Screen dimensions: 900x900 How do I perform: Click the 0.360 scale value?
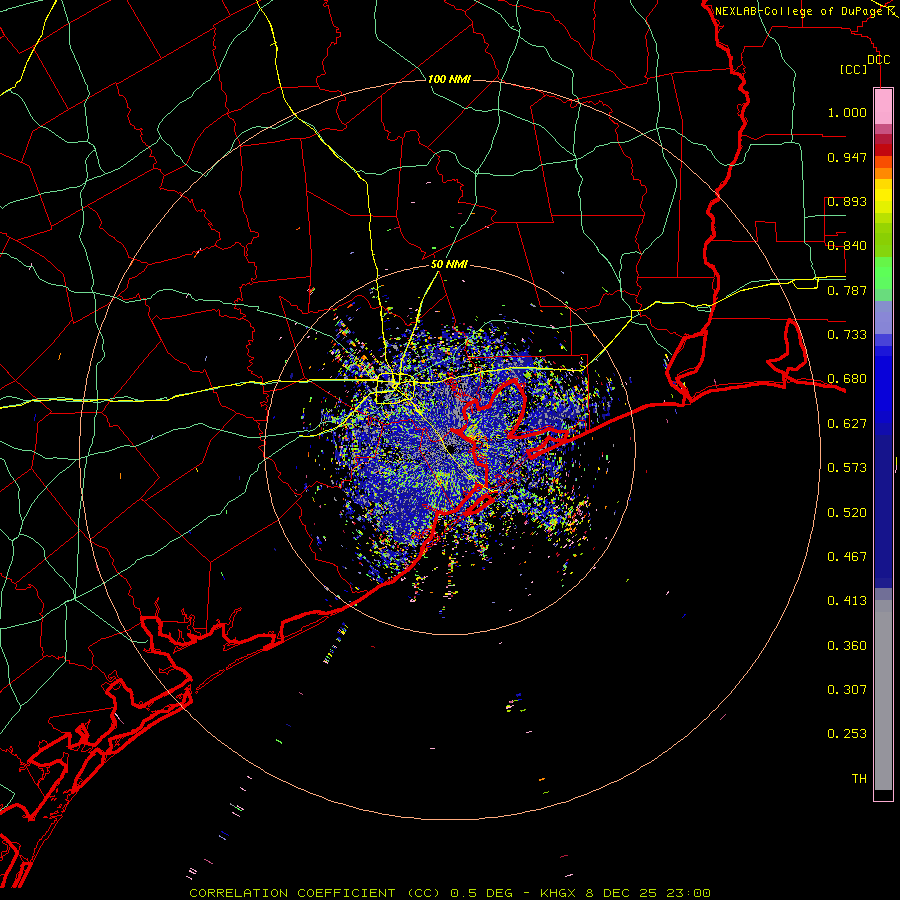(x=847, y=646)
